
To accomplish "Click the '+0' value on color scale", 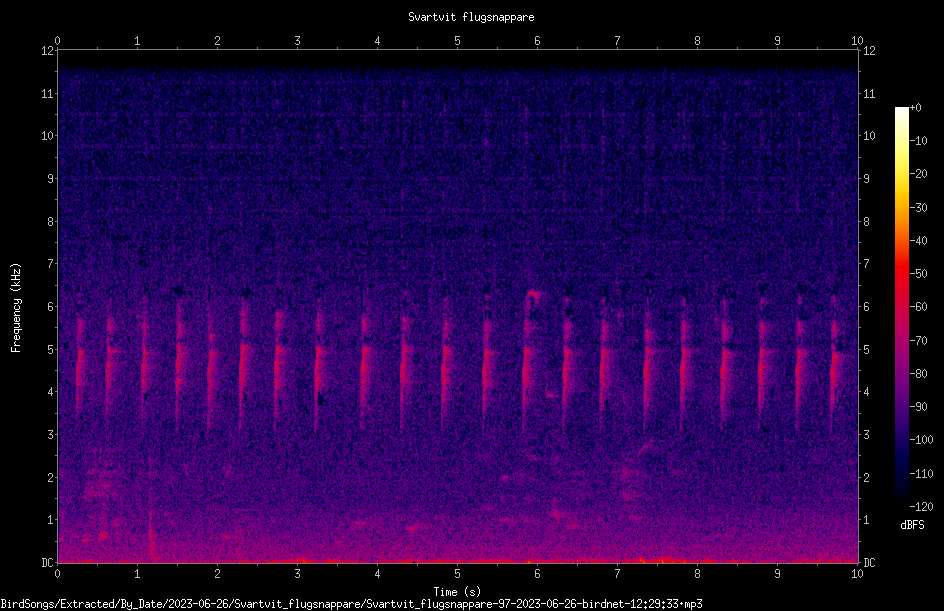I will click(x=916, y=108).
